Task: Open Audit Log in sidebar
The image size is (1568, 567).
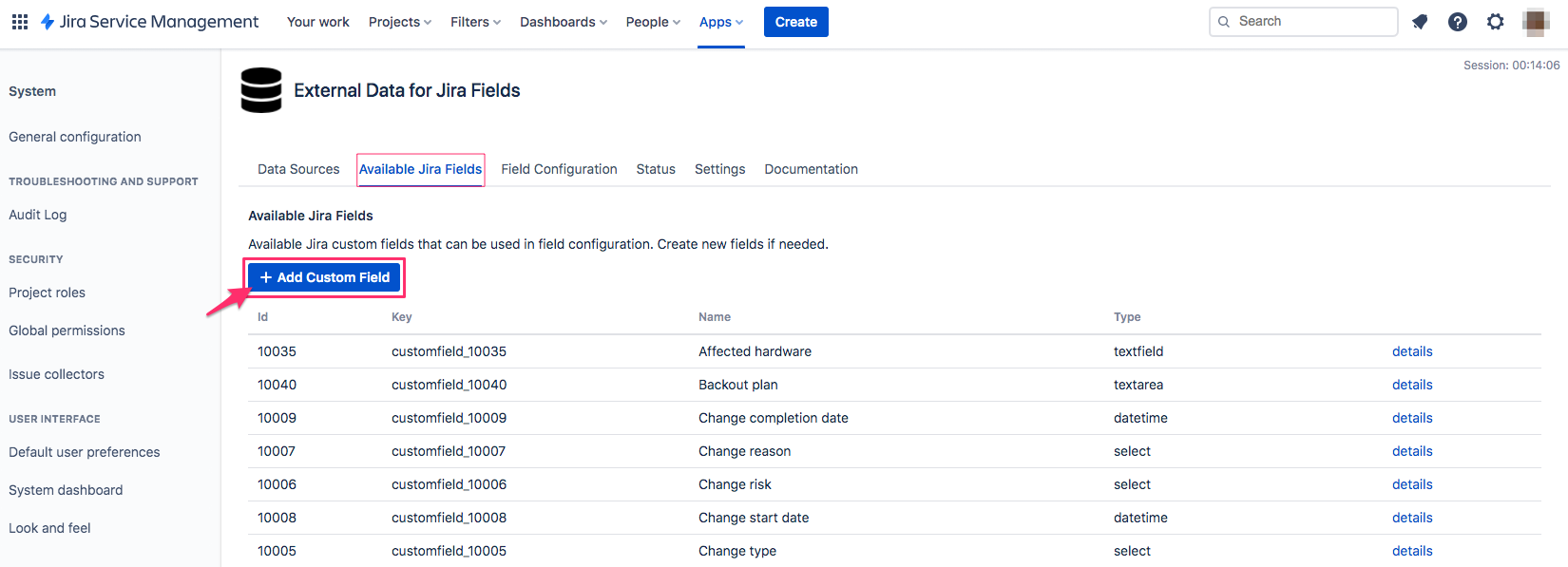Action: tap(38, 215)
